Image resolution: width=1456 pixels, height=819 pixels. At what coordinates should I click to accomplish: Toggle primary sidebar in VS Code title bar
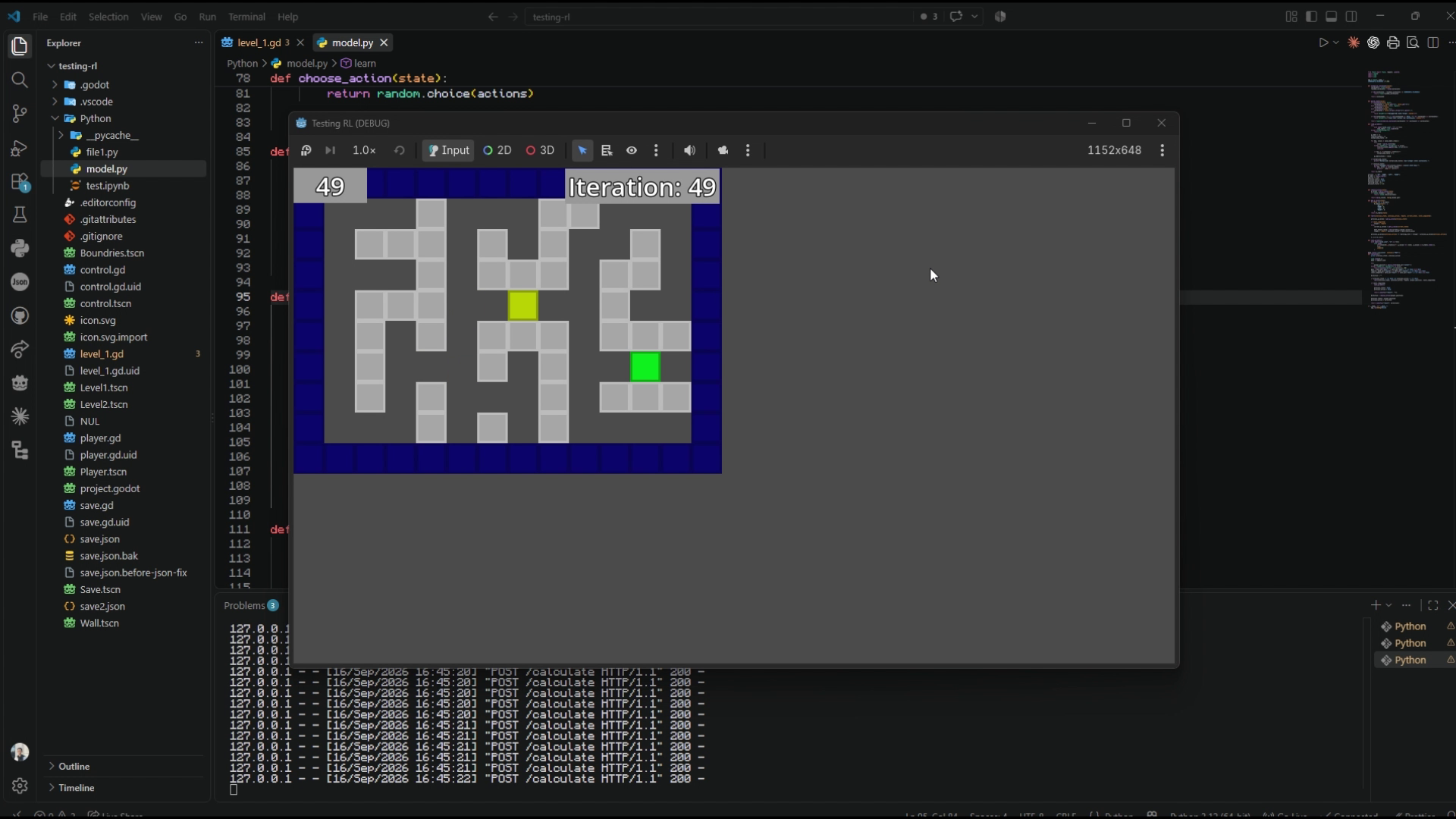[1311, 17]
